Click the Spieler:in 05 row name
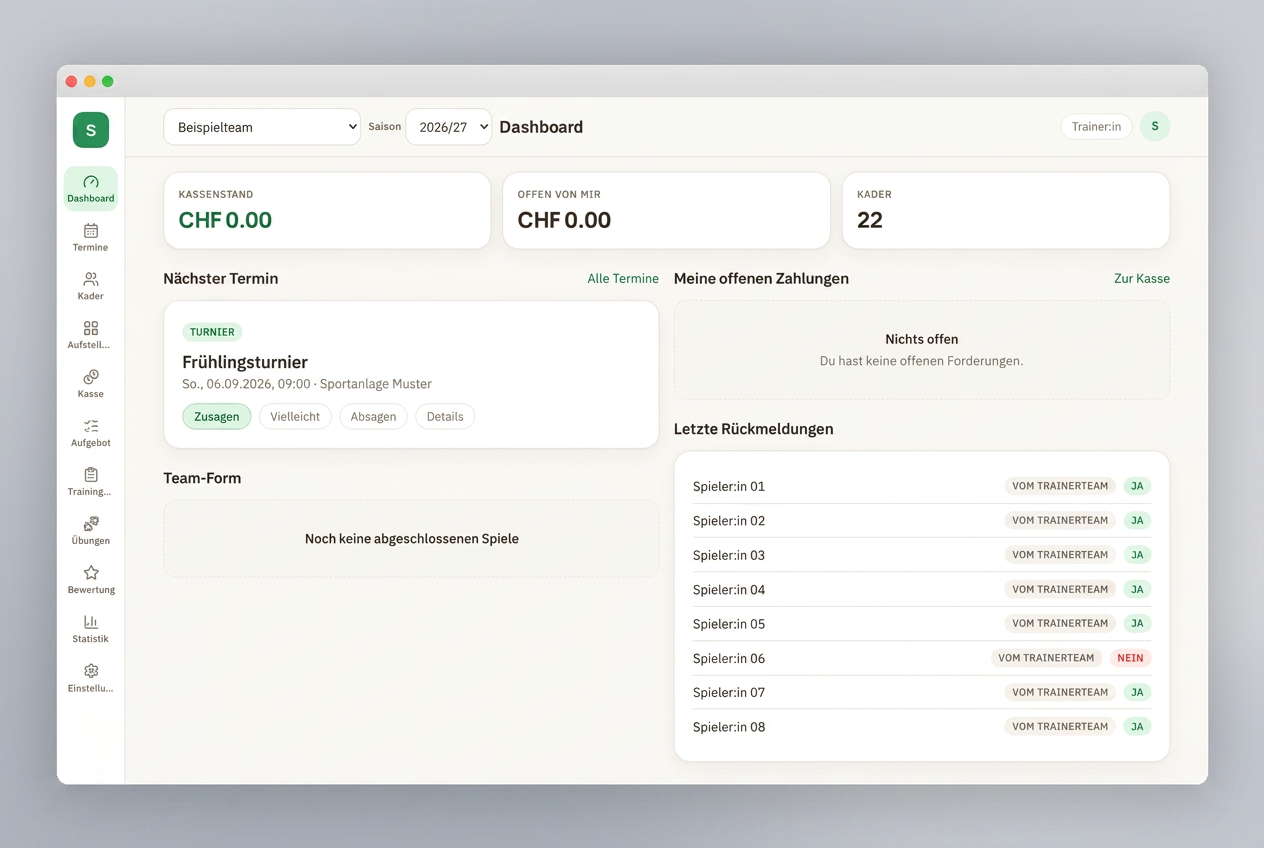 (729, 624)
